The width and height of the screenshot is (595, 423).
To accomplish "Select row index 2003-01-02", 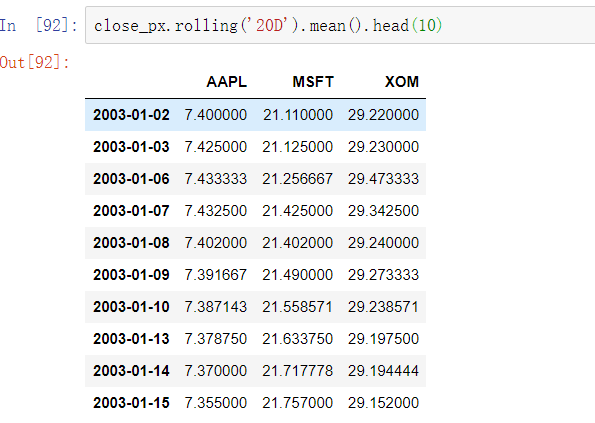I will point(131,115).
